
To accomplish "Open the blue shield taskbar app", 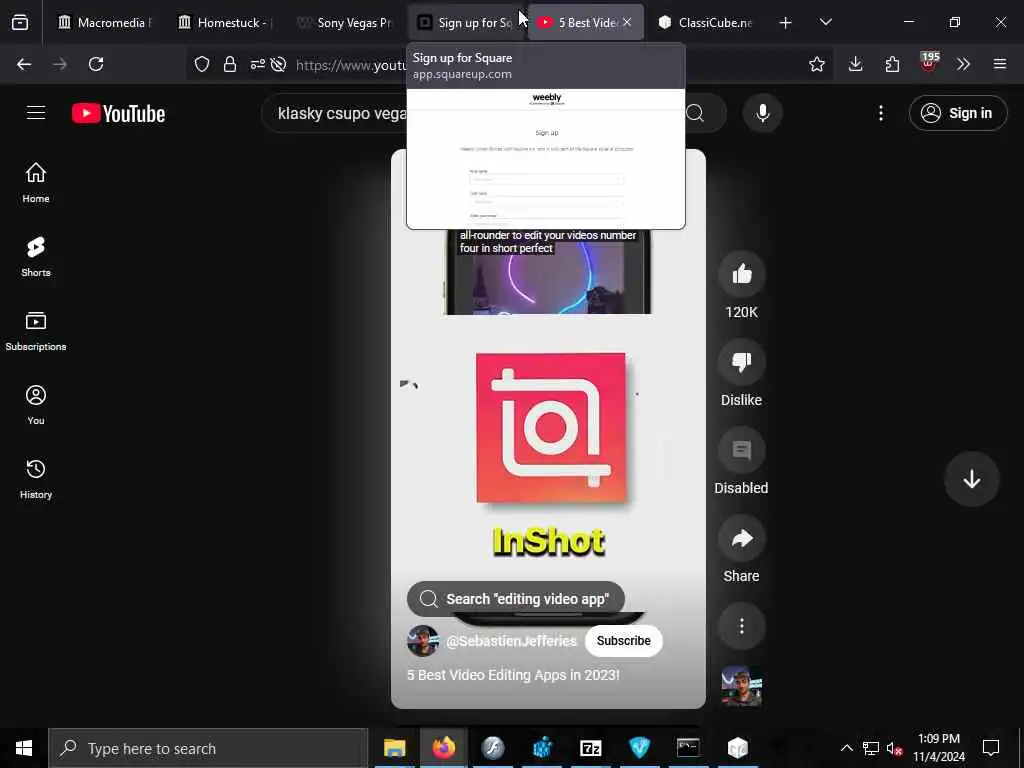I will tap(639, 748).
